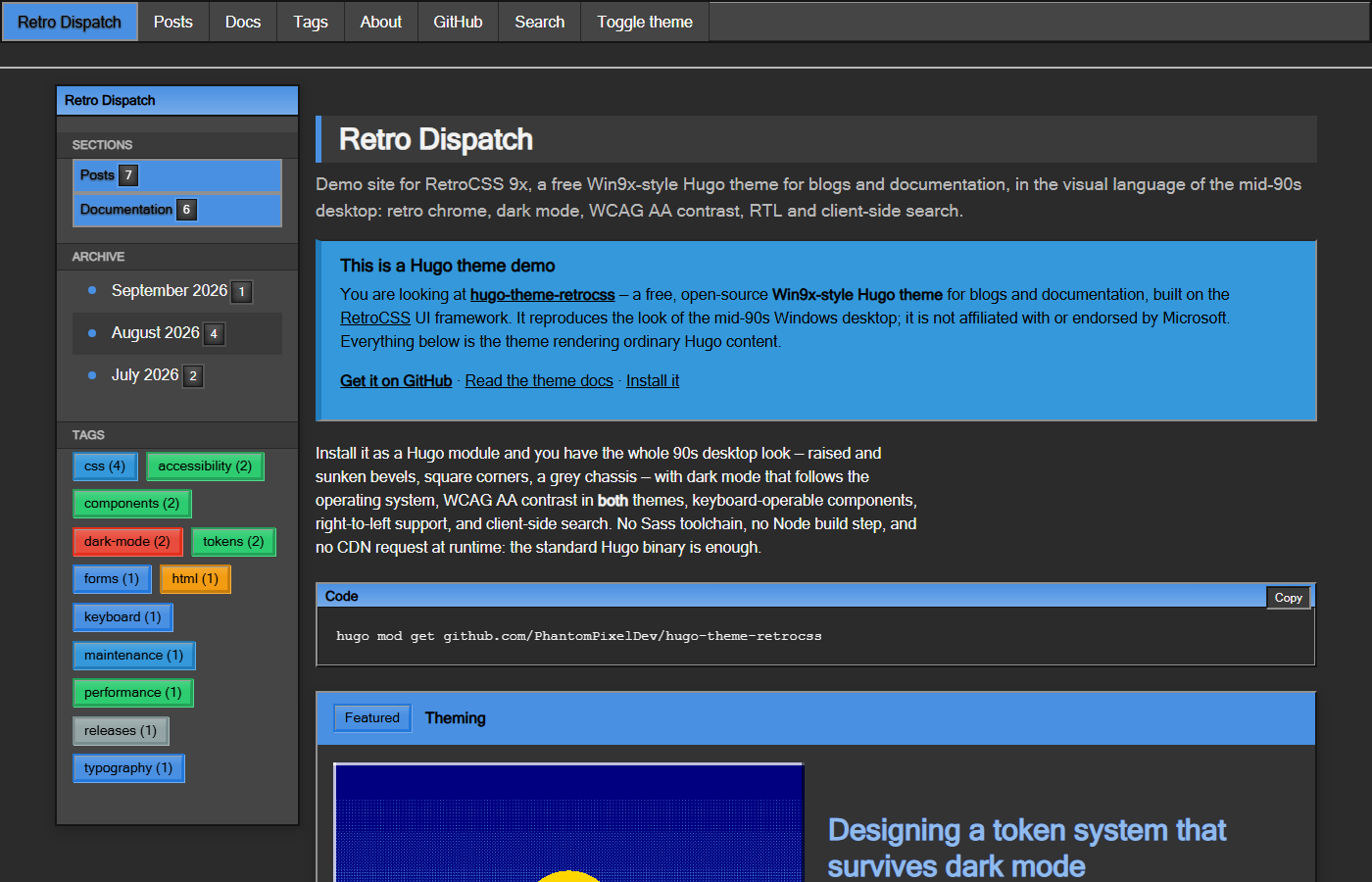Image resolution: width=1372 pixels, height=882 pixels.
Task: Open the August 2026 archive
Action: [x=156, y=333]
